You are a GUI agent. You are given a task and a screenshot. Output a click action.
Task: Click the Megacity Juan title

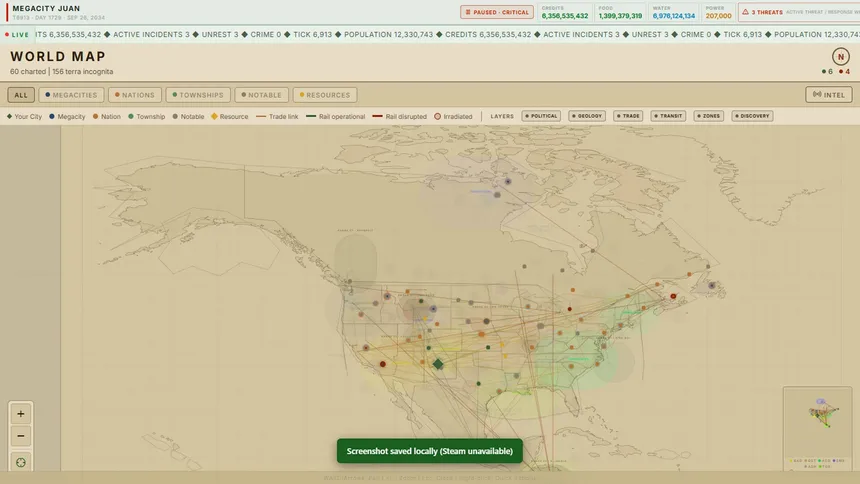tap(46, 8)
